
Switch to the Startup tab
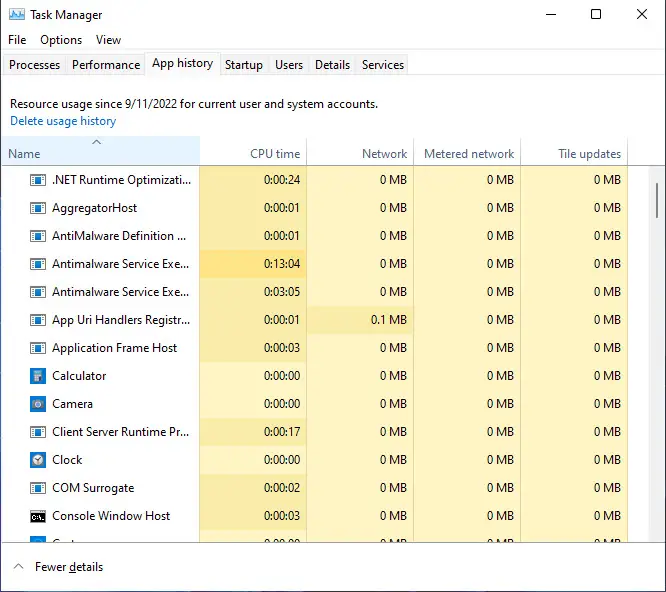tap(243, 65)
